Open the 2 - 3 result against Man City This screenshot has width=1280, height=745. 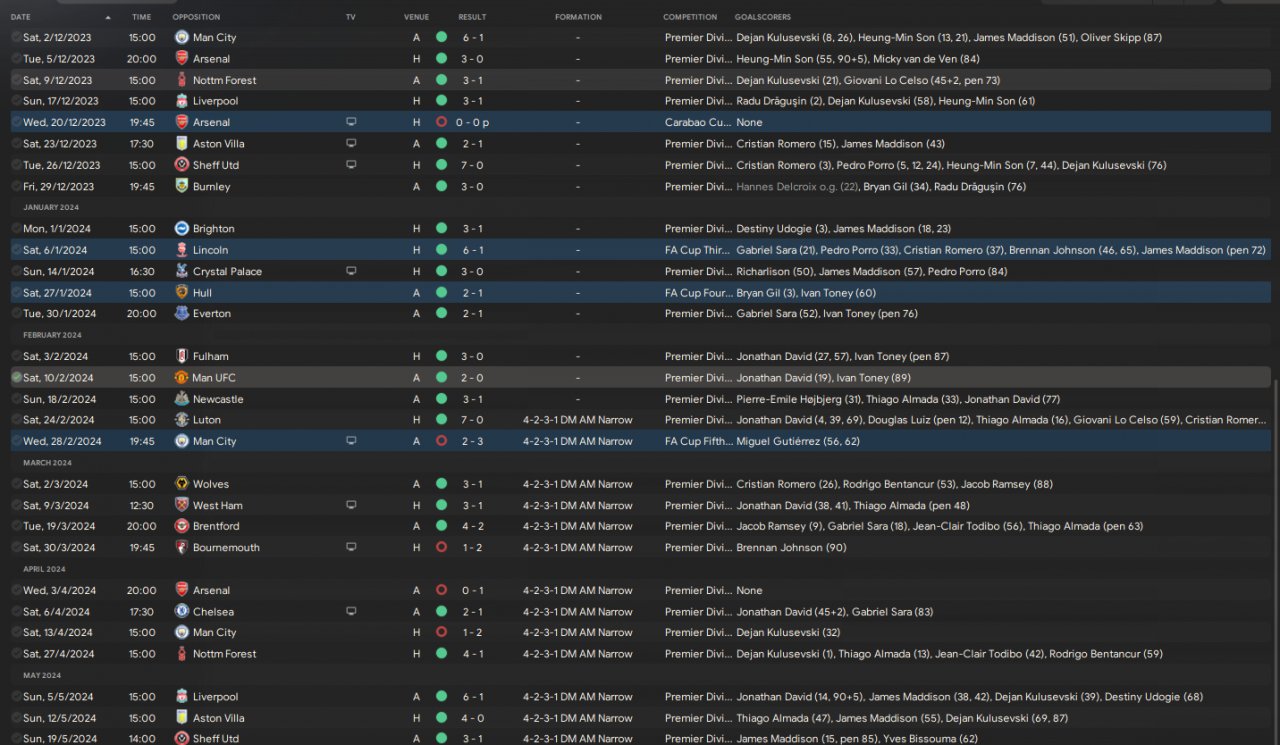point(472,441)
